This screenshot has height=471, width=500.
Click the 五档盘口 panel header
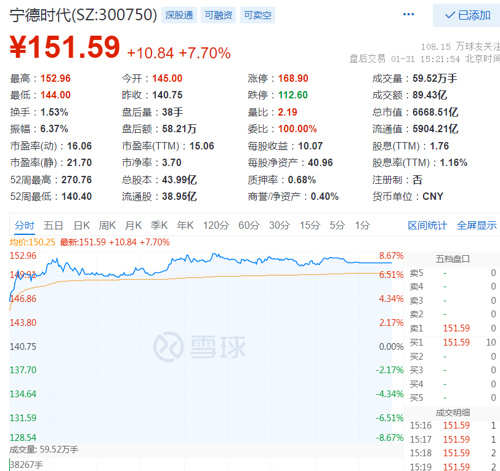[453, 259]
